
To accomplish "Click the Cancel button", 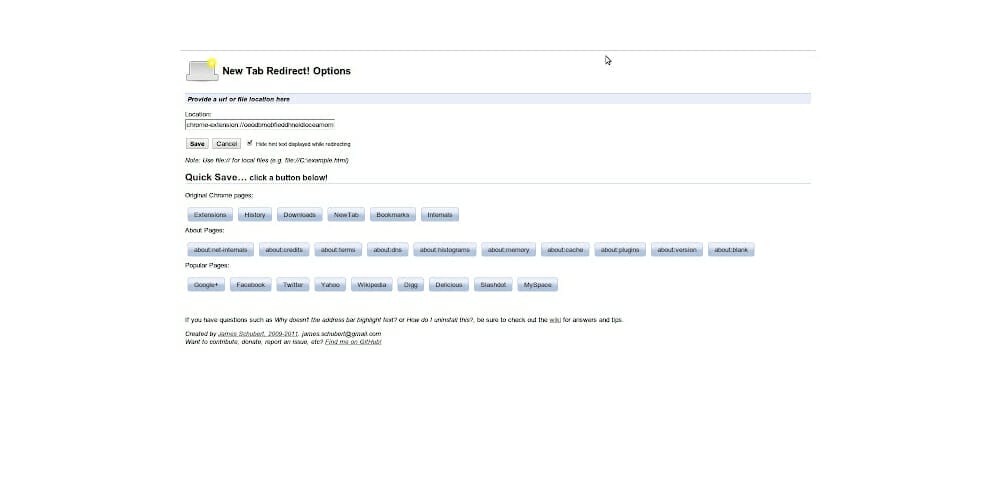I will pyautogui.click(x=226, y=143).
